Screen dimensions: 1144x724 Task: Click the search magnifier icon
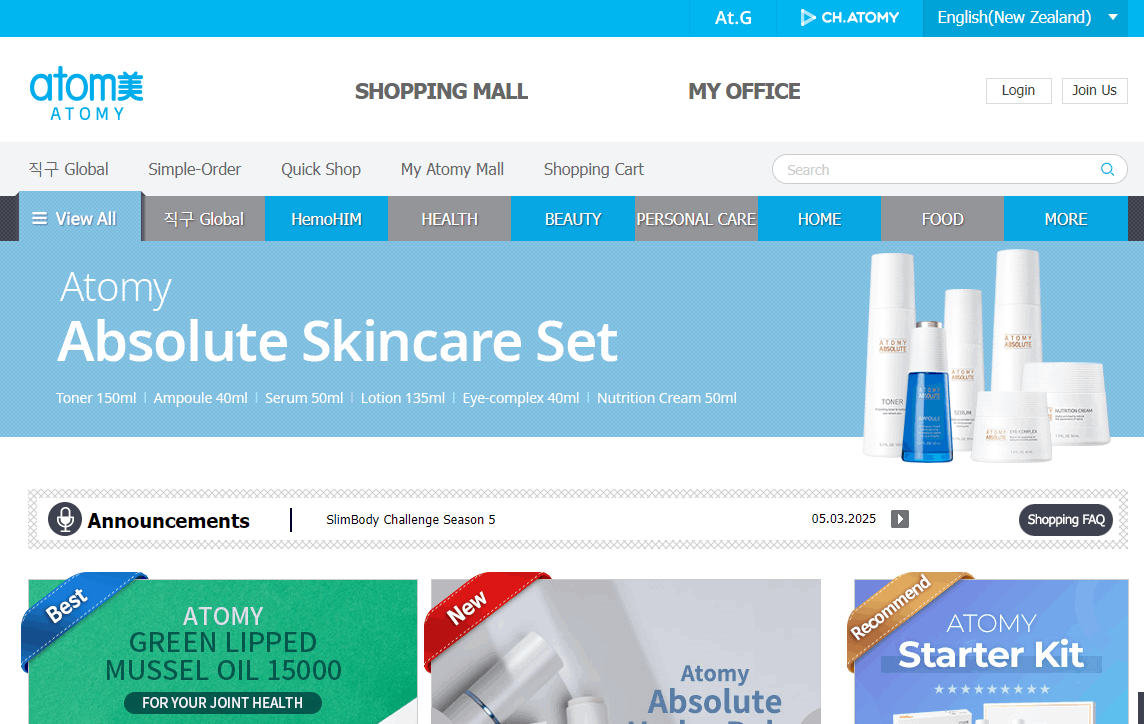coord(1107,169)
